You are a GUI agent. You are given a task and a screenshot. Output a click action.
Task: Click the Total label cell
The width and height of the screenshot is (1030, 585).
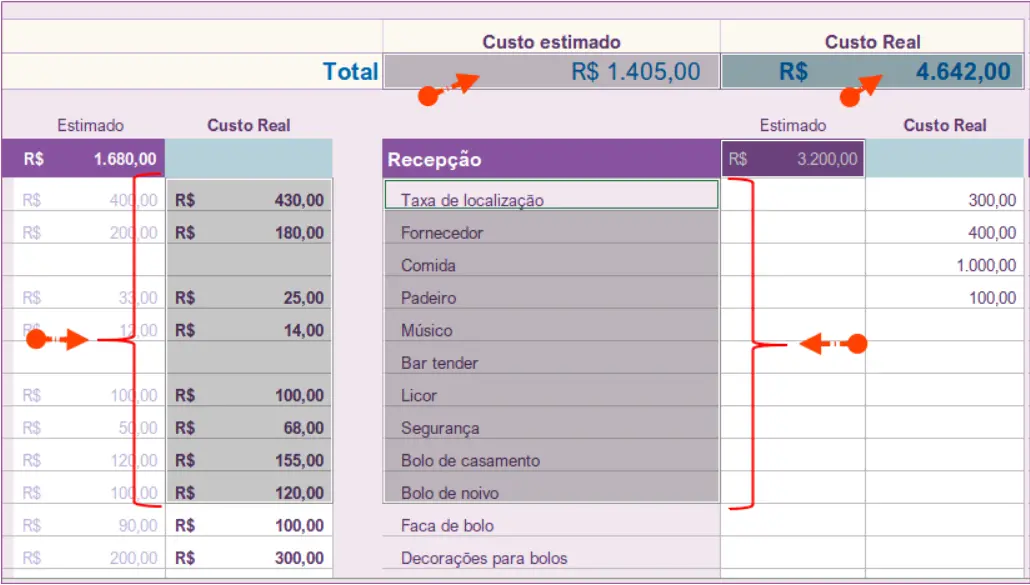coord(350,71)
